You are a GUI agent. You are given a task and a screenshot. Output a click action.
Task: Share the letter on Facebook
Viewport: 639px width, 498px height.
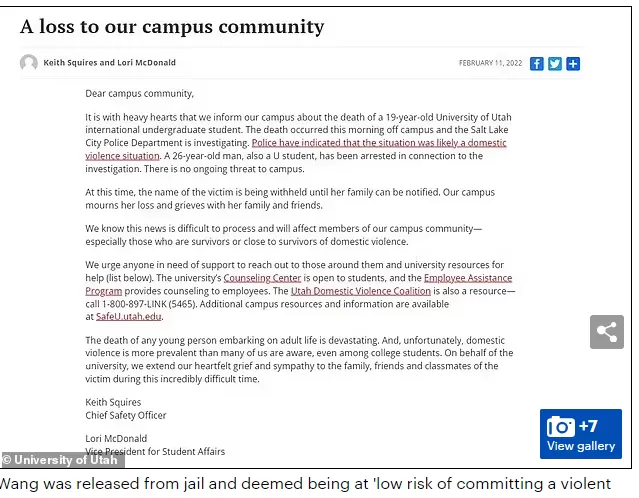click(536, 64)
